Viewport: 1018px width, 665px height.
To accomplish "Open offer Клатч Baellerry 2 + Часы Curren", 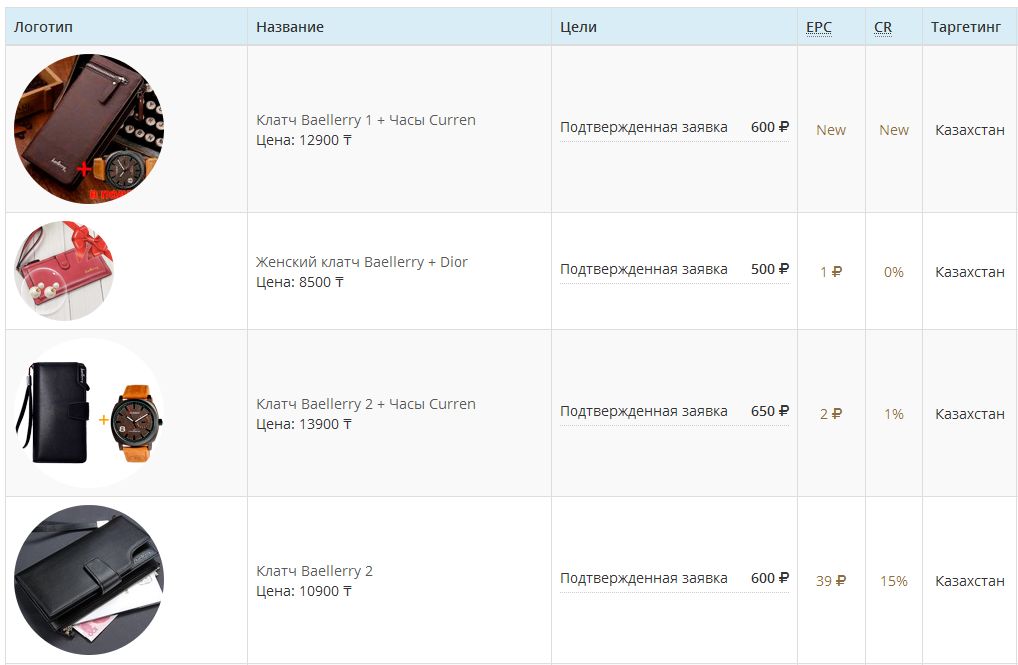I will (365, 404).
